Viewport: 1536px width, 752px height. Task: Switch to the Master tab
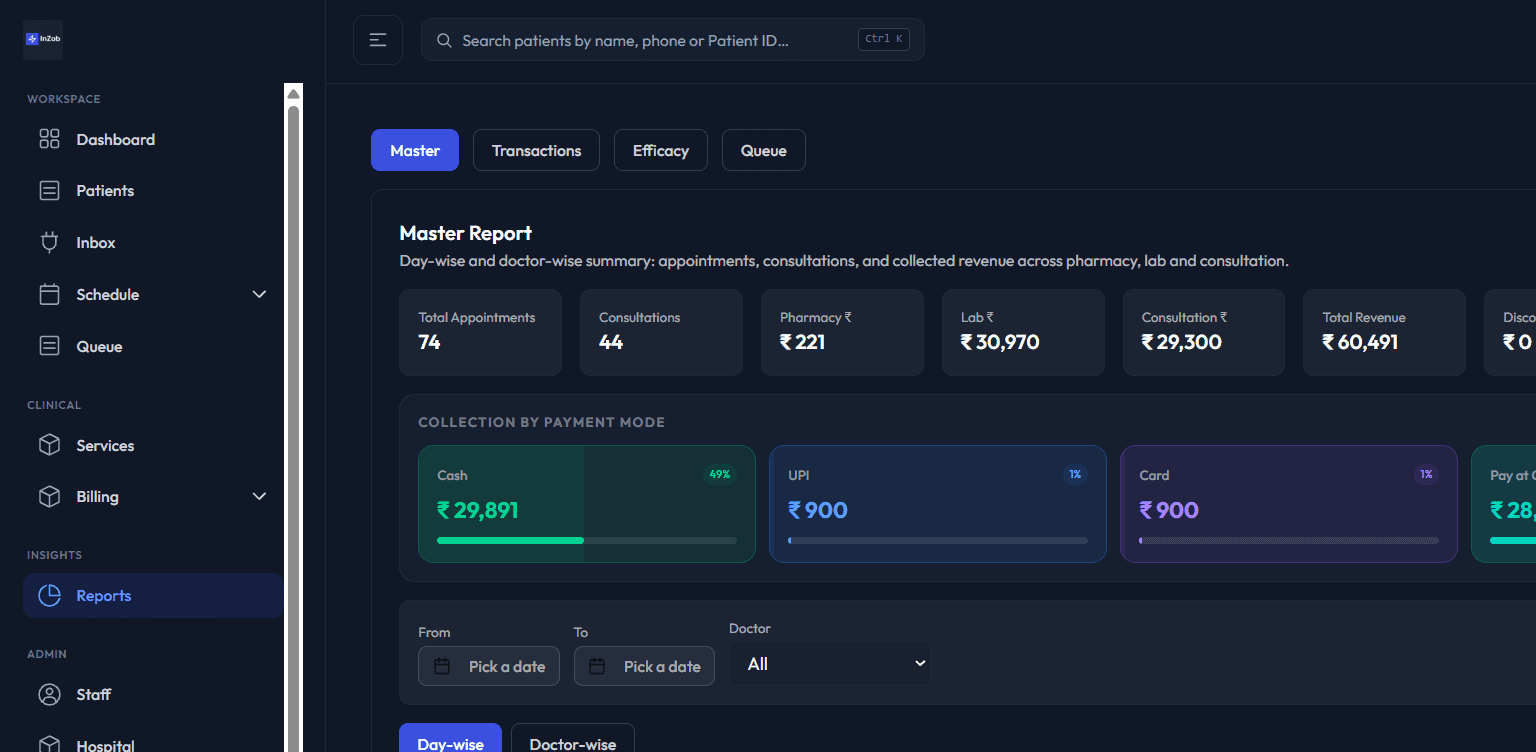click(415, 150)
